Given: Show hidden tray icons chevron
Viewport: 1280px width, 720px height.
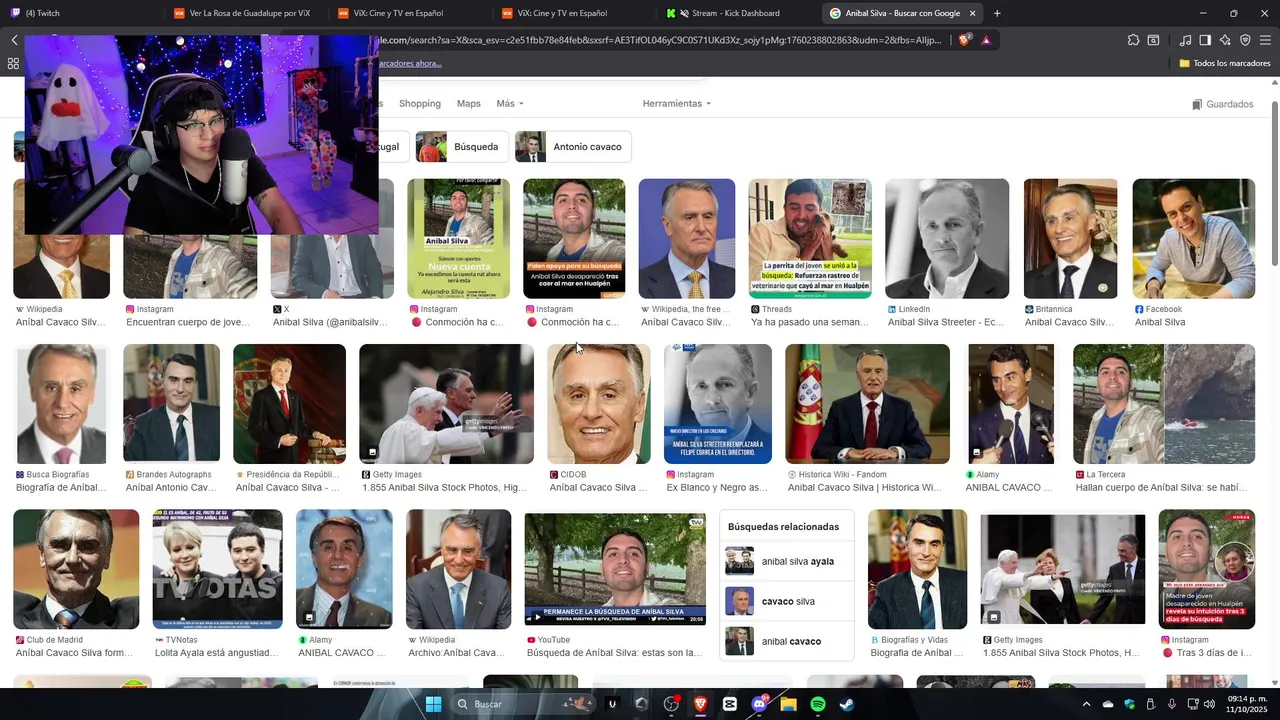Looking at the screenshot, I should click(1087, 704).
